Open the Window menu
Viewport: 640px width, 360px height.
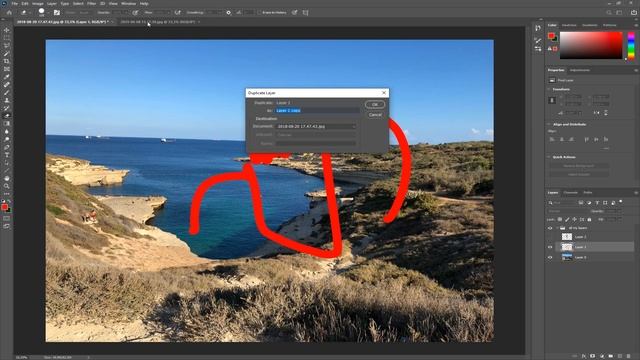[128, 4]
